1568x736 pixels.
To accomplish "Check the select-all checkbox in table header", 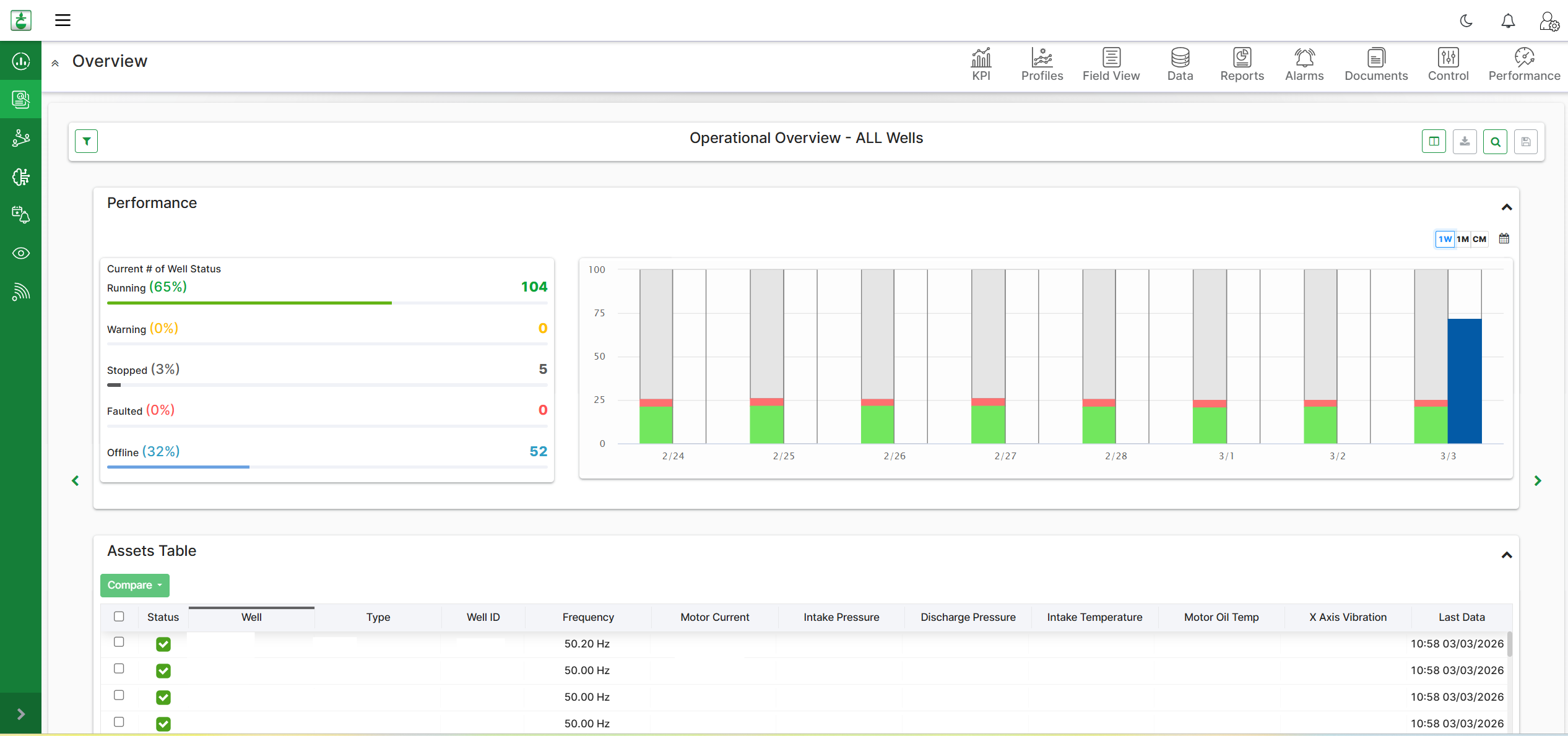I will tap(119, 617).
